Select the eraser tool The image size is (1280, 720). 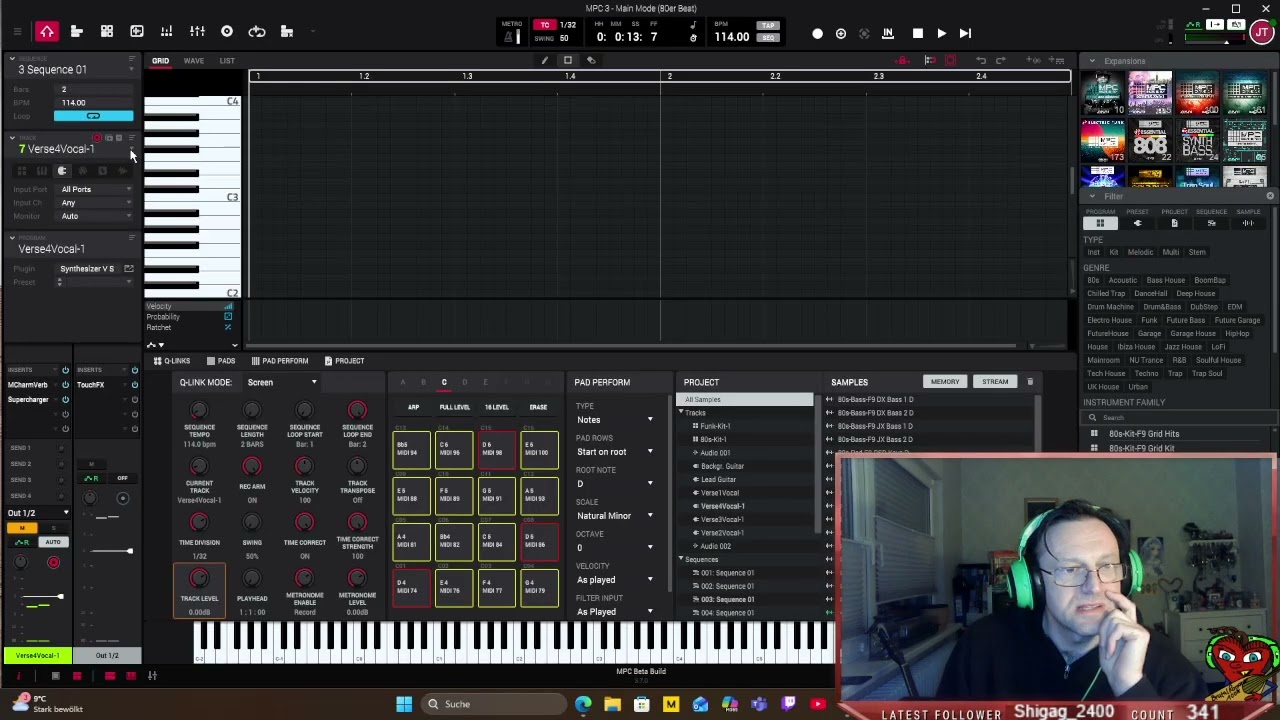pyautogui.click(x=591, y=61)
